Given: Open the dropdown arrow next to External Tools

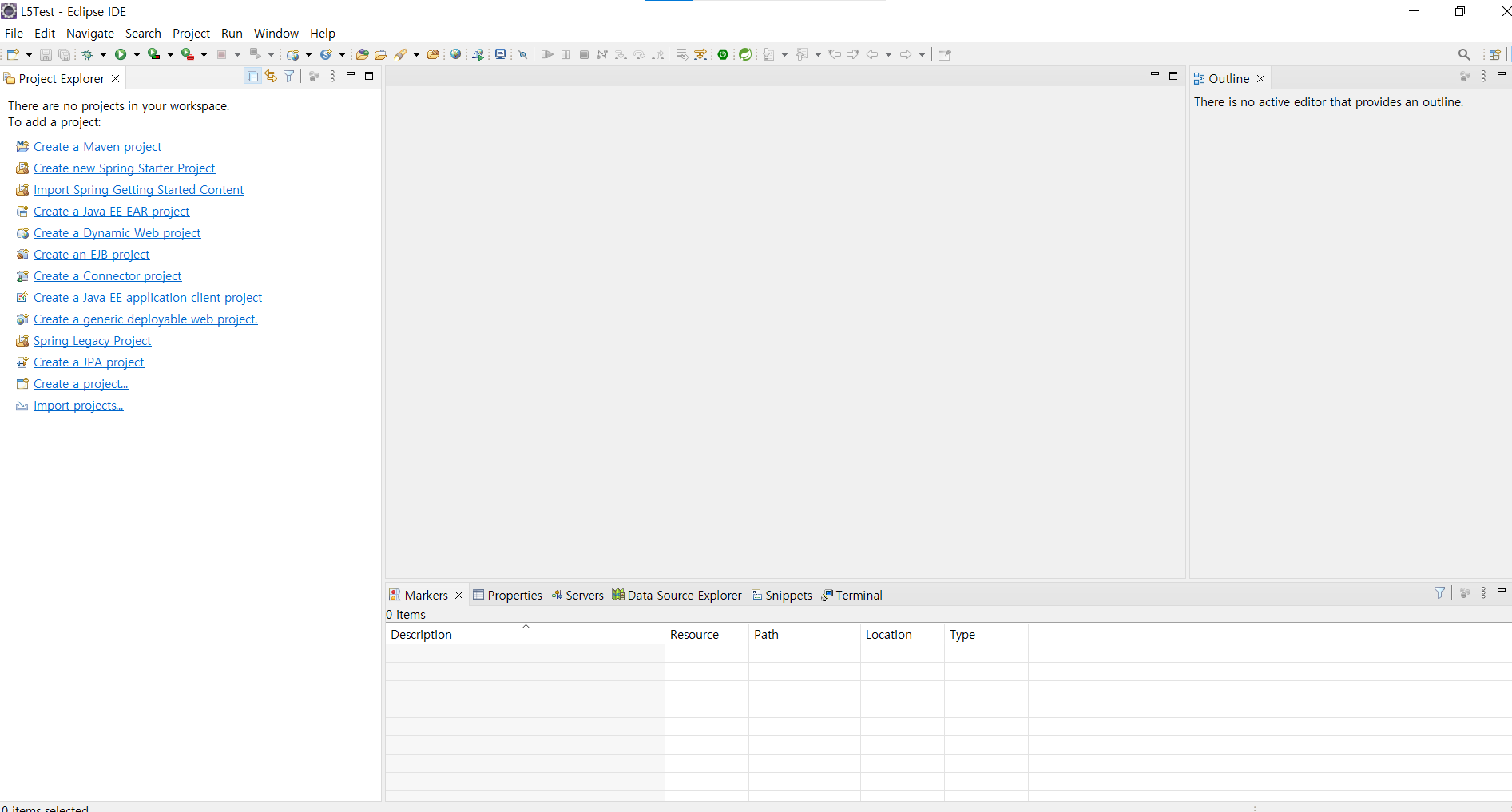Looking at the screenshot, I should (204, 54).
